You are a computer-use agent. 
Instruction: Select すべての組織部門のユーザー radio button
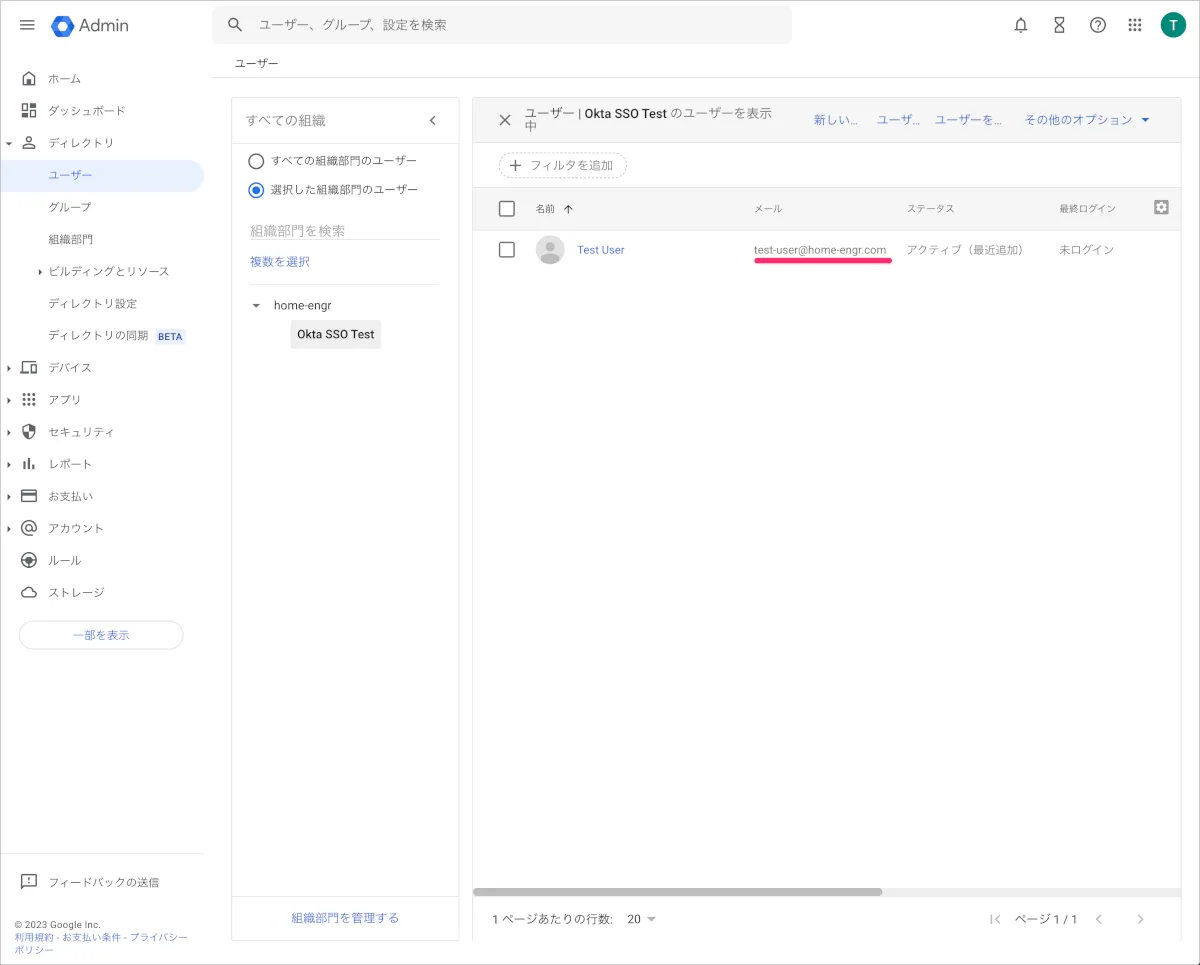coord(256,161)
